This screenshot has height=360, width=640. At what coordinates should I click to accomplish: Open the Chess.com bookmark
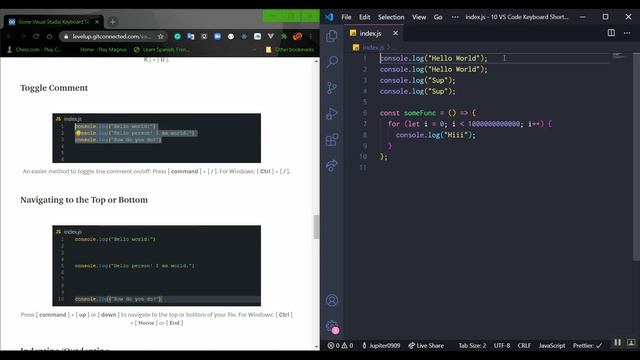click(x=35, y=49)
